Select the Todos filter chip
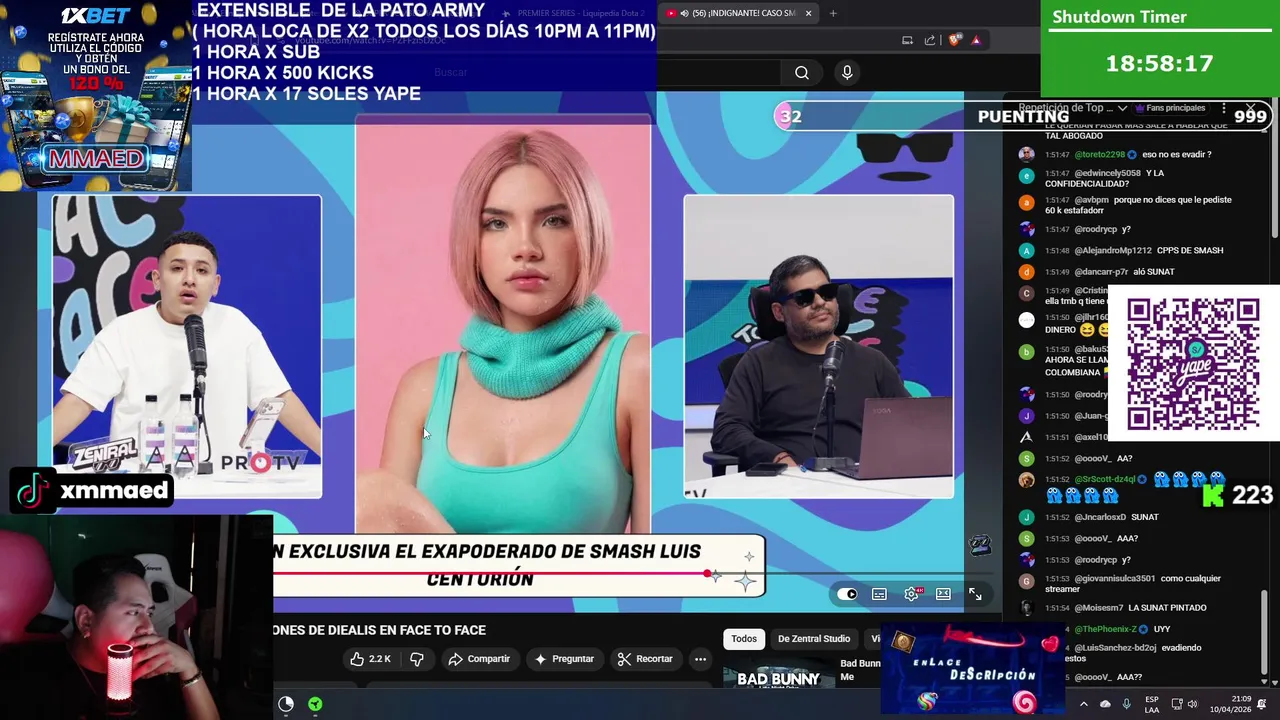1280x720 pixels. tap(744, 639)
